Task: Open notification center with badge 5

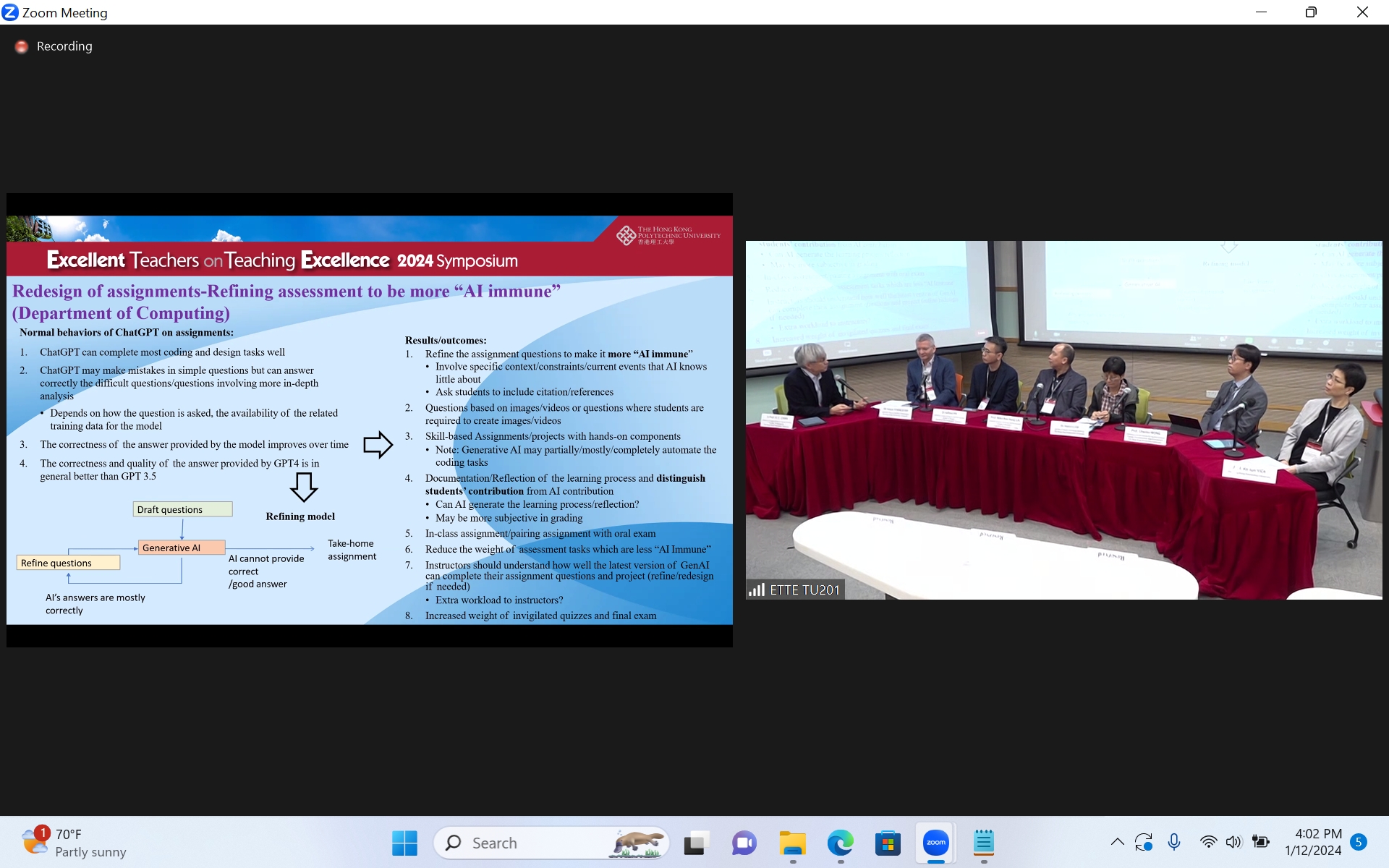Action: pos(1359,842)
